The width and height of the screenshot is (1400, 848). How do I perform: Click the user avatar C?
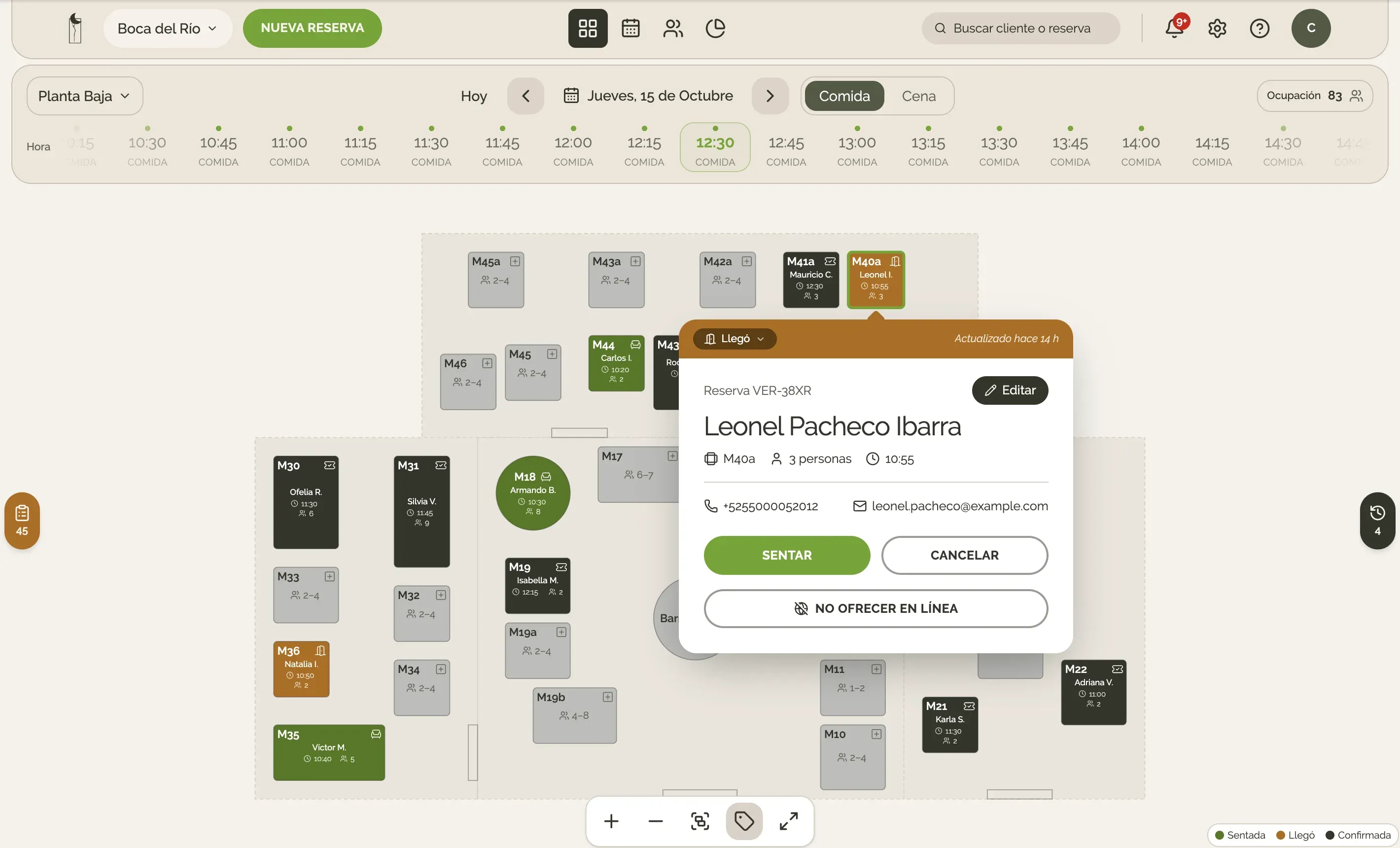pyautogui.click(x=1311, y=28)
